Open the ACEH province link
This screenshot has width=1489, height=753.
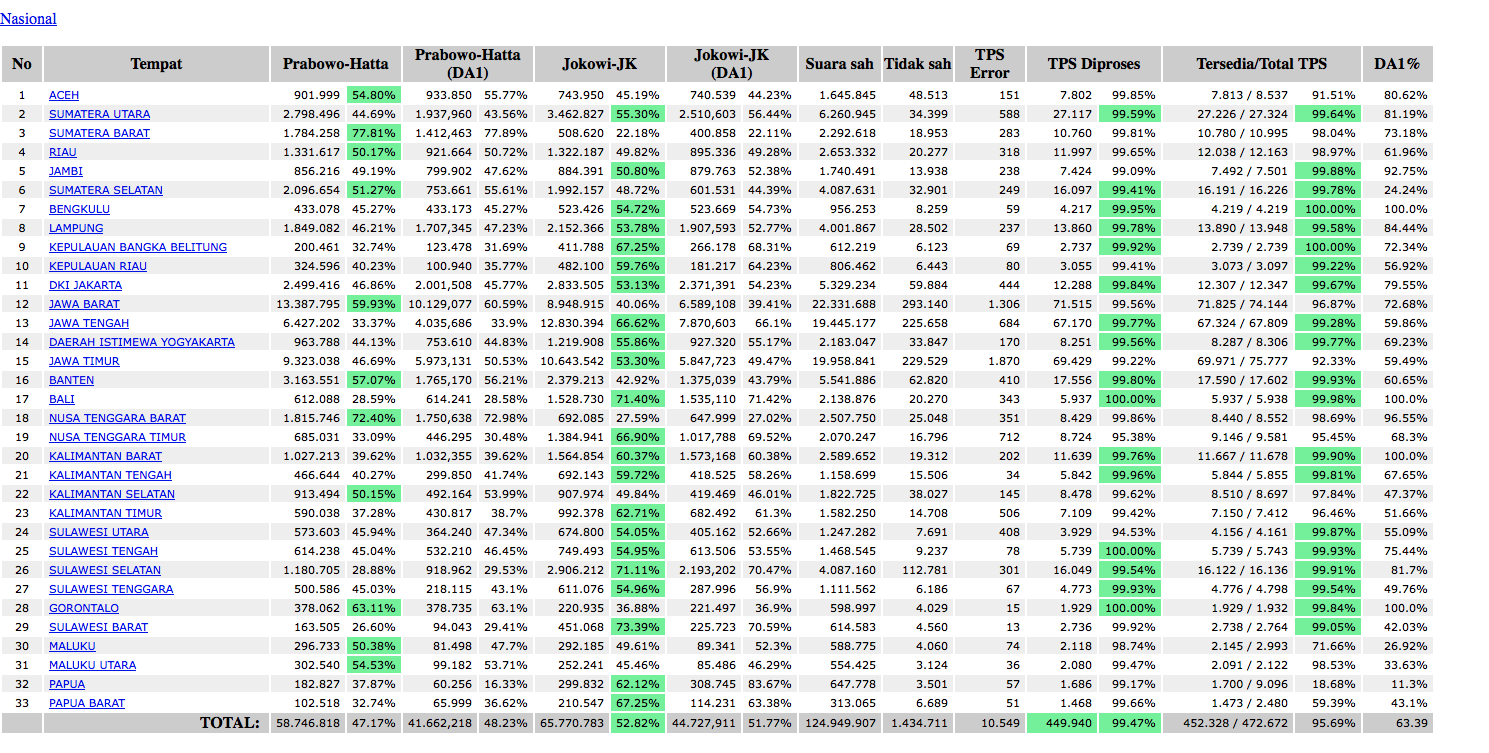coord(63,95)
